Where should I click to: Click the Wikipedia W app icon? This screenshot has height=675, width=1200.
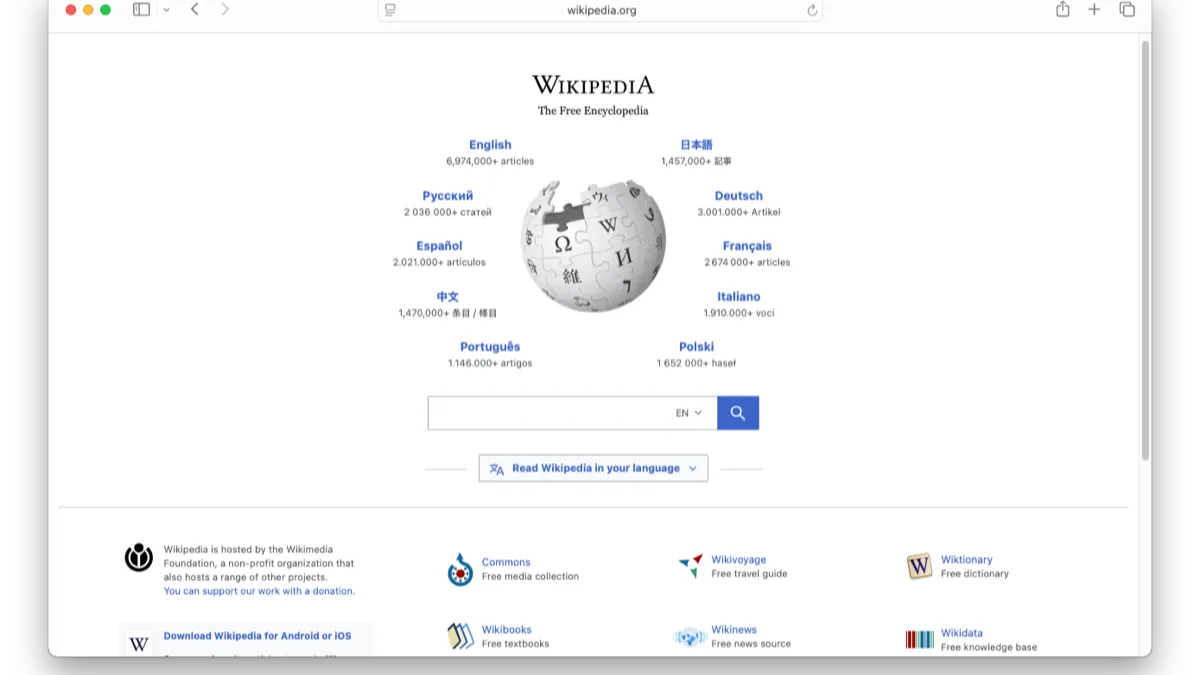coord(139,645)
